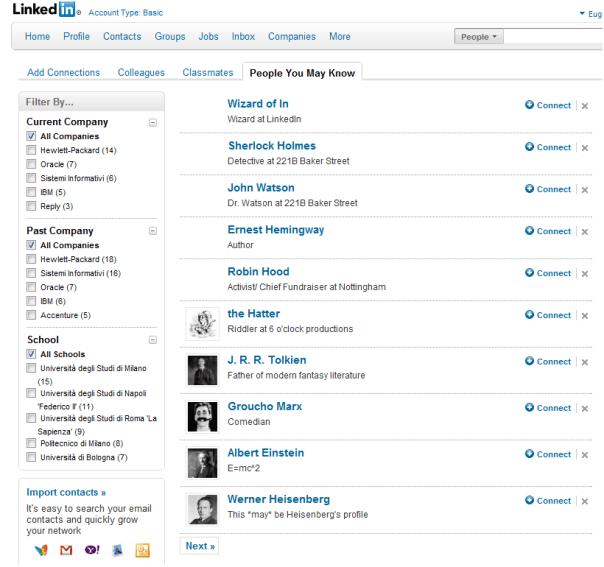Image resolution: width=604 pixels, height=567 pixels.
Task: Check the Hewlett-Packard current company filter
Action: pyautogui.click(x=32, y=150)
